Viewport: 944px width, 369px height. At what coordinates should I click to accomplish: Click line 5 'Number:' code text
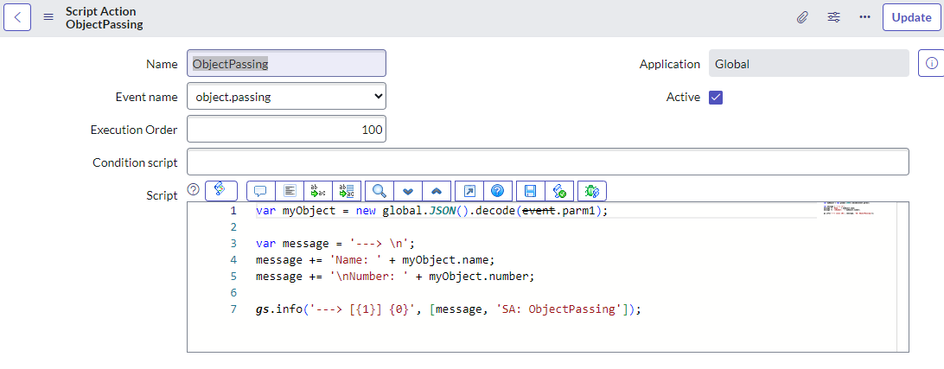pyautogui.click(x=395, y=276)
